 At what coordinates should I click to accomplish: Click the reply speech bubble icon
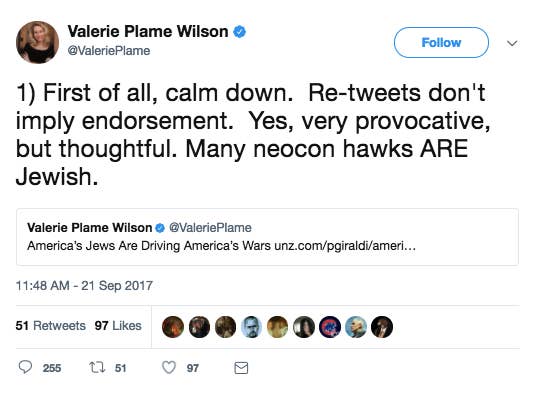pyautogui.click(x=25, y=367)
